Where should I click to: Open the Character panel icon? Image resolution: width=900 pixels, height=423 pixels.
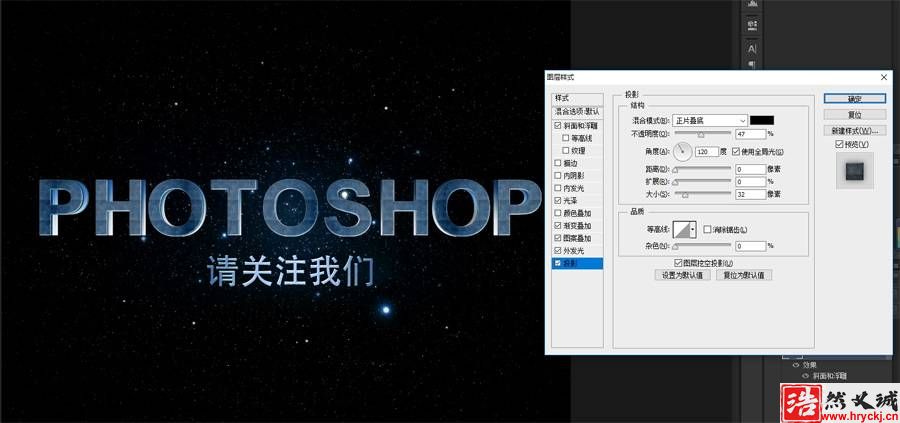click(752, 48)
